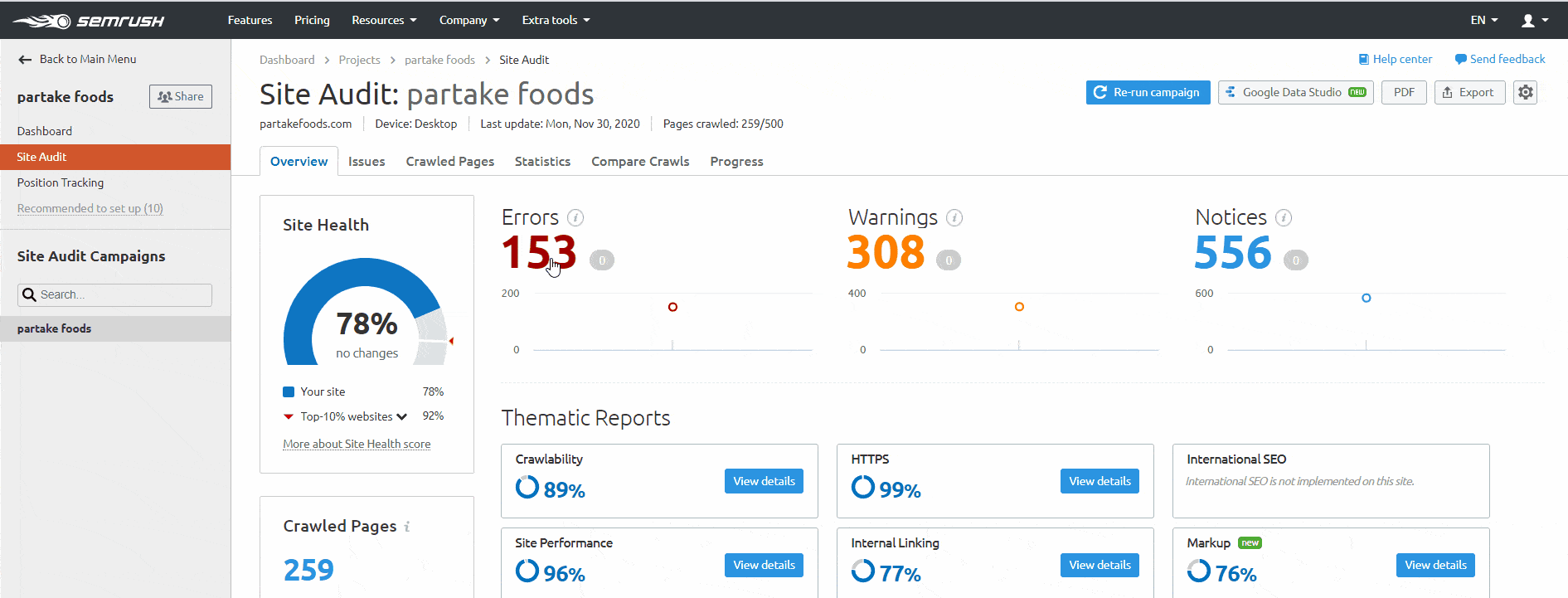The width and height of the screenshot is (1568, 598).
Task: Select Site Audit in the sidebar
Action: pos(115,157)
